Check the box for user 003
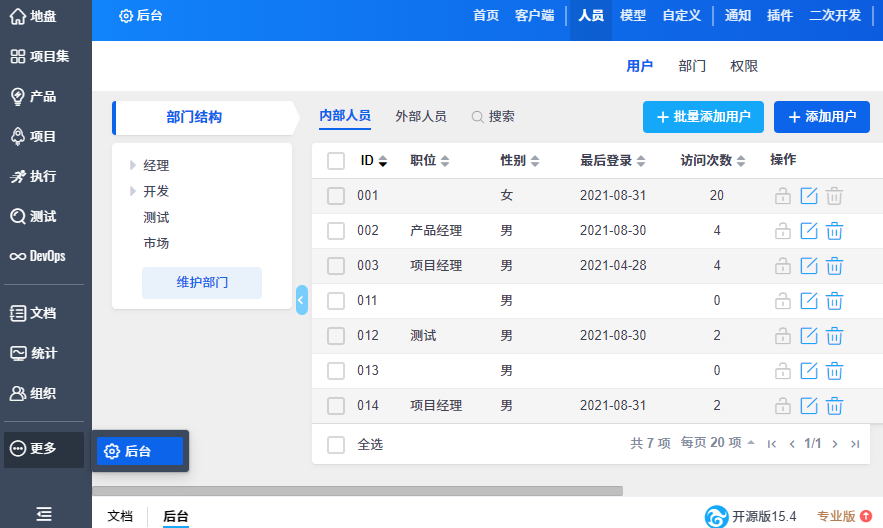 (x=336, y=266)
